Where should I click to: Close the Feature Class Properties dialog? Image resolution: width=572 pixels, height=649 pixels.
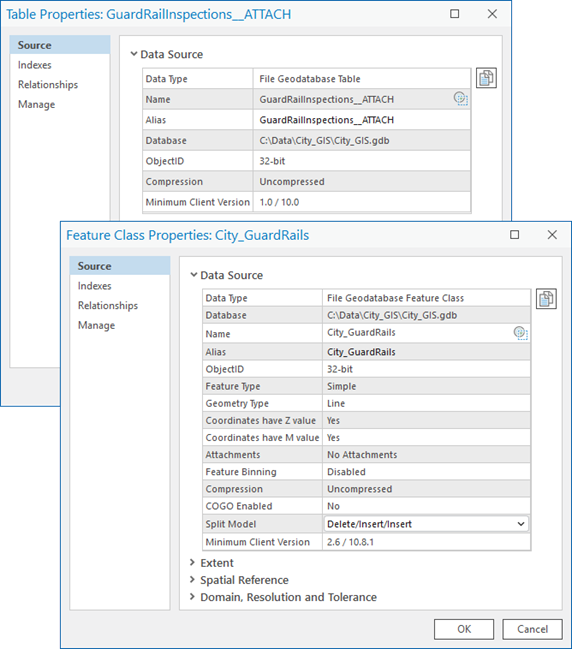point(552,235)
